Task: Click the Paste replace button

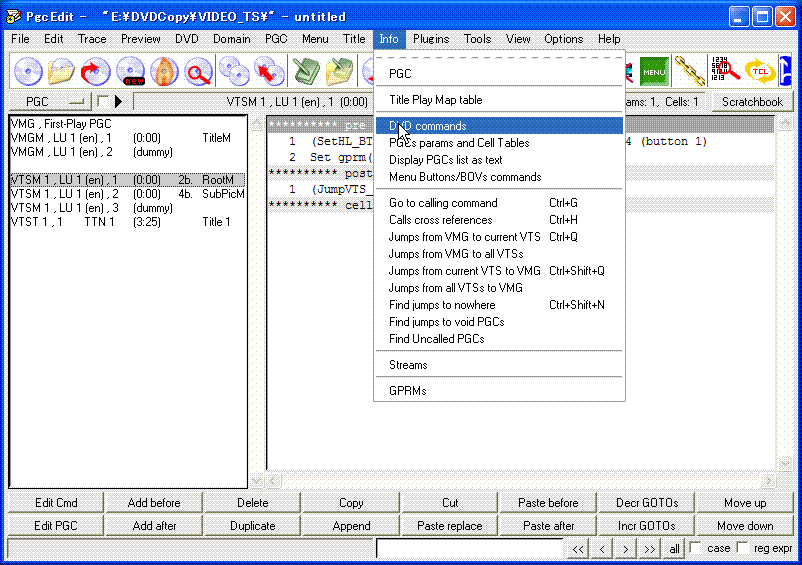Action: point(450,526)
